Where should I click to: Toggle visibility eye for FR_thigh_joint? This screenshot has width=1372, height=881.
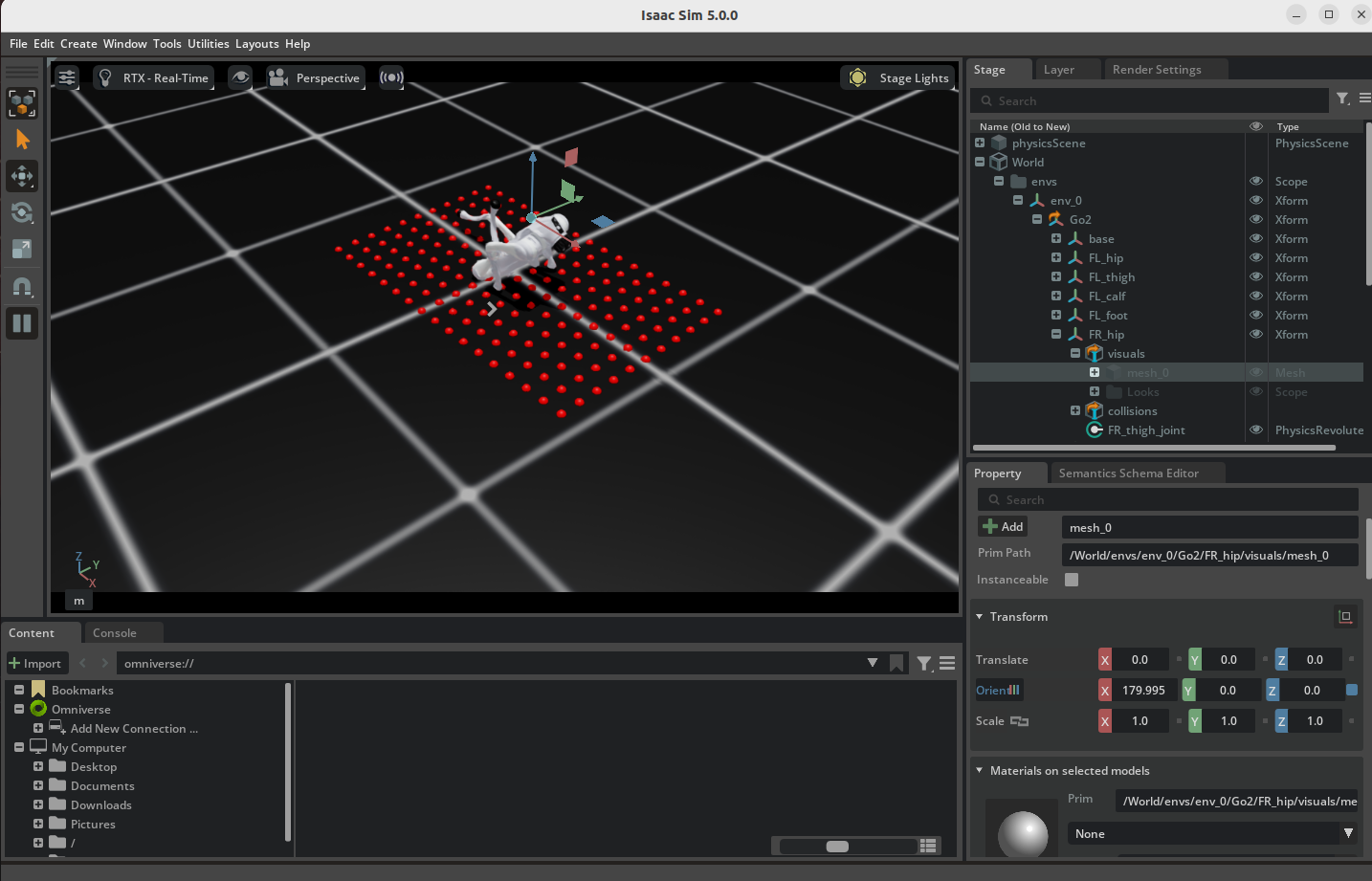[x=1256, y=429]
